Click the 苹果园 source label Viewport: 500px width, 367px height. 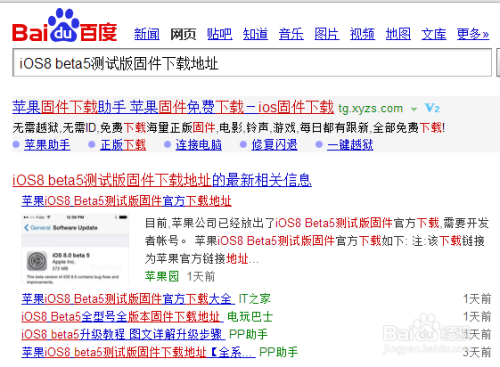[162, 276]
